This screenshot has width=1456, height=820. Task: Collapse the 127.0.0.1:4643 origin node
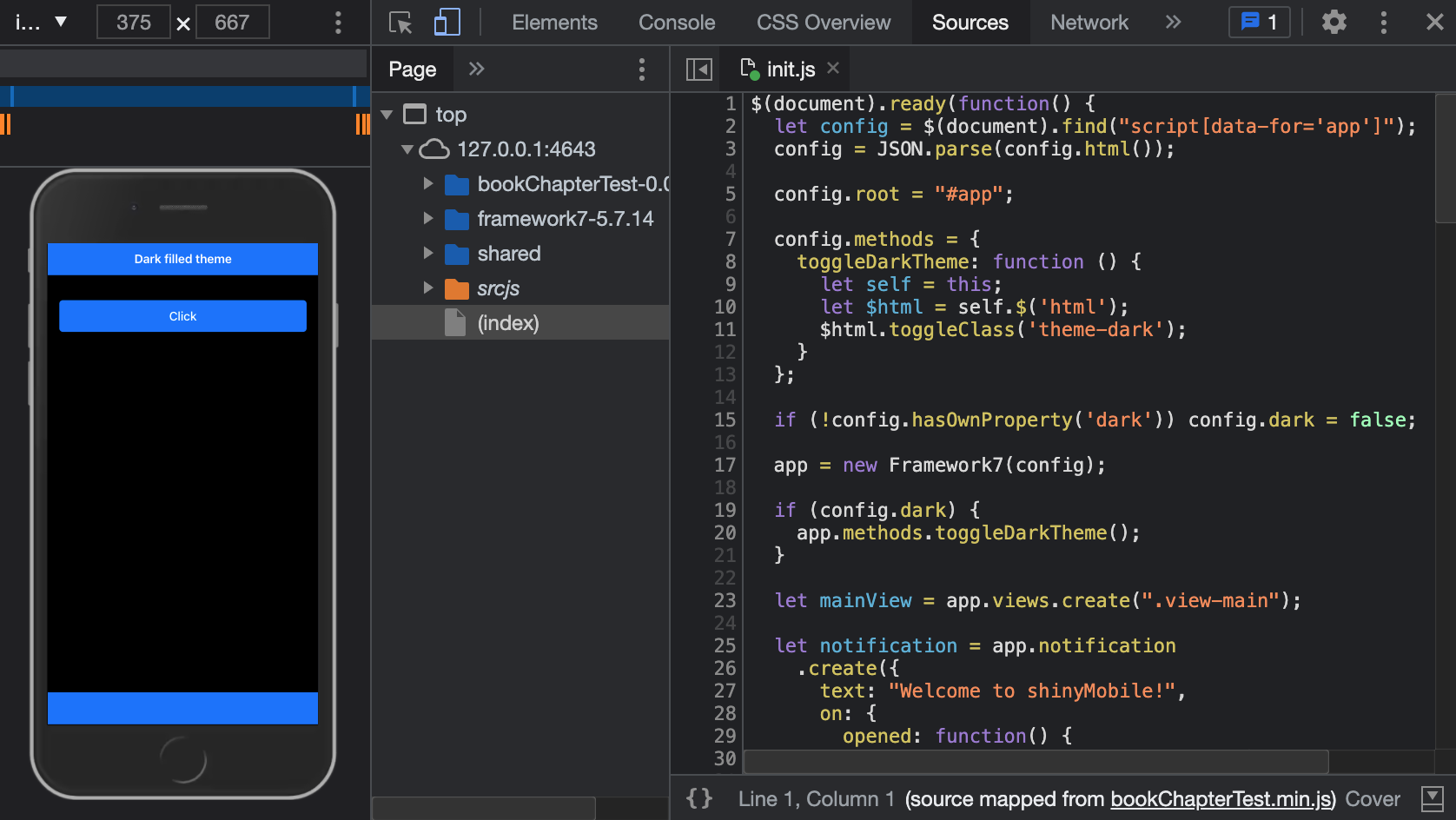[x=407, y=149]
